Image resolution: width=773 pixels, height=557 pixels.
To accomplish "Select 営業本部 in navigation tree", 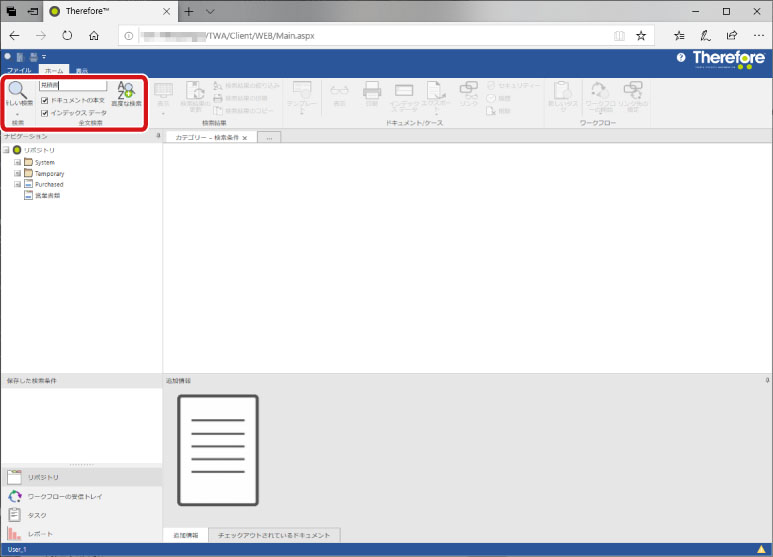I will point(47,196).
